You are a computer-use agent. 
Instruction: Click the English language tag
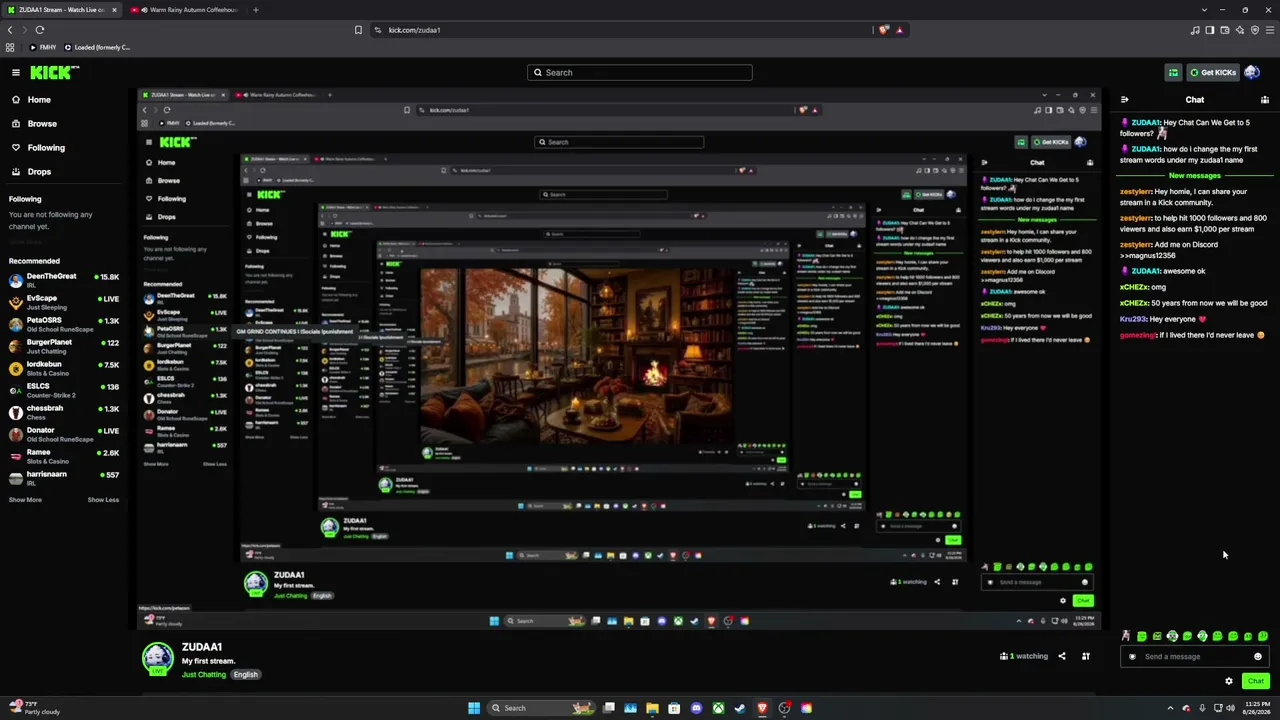click(246, 675)
